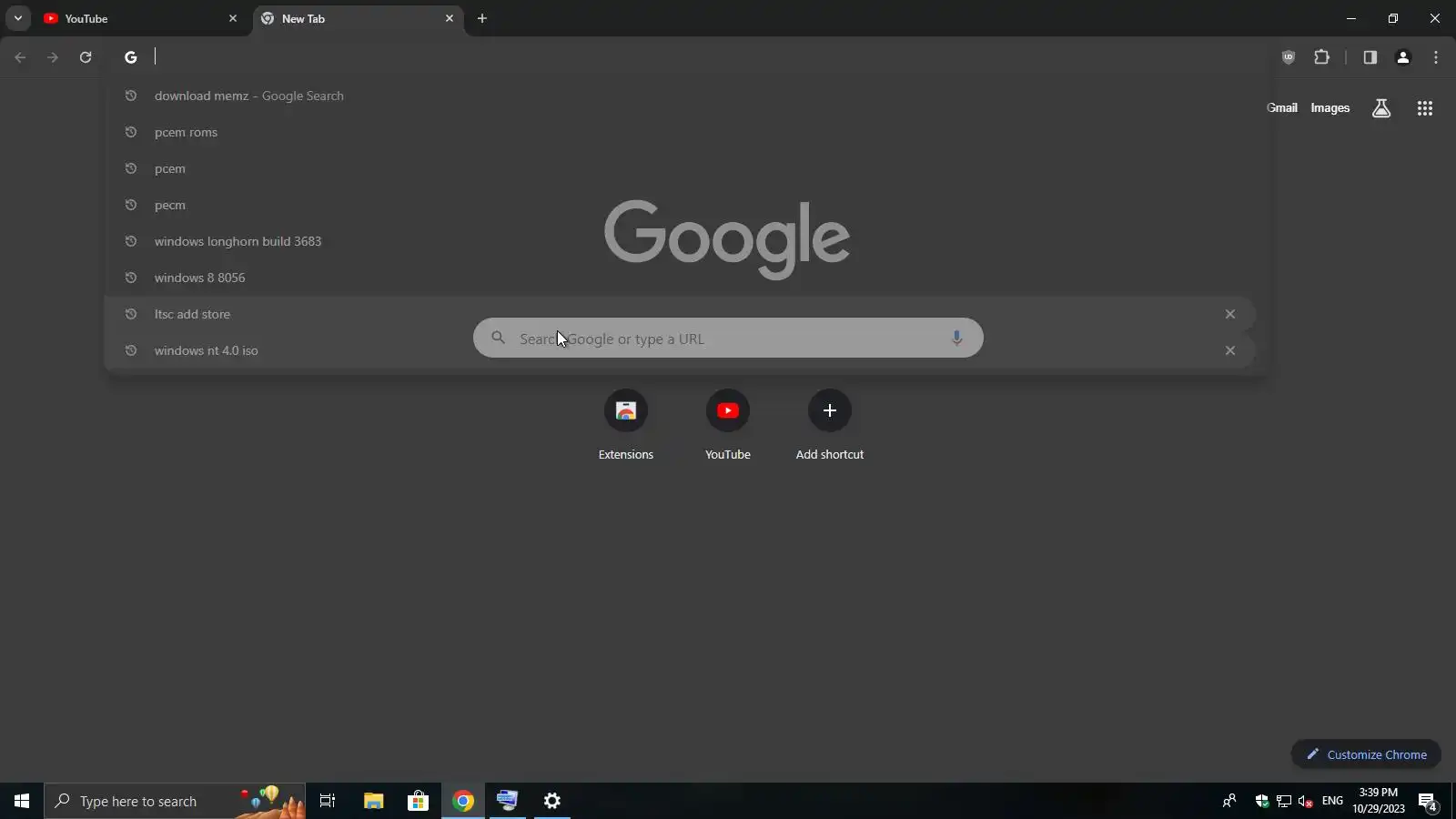Open Gmail link
Viewport: 1456px width, 819px height.
[1281, 107]
